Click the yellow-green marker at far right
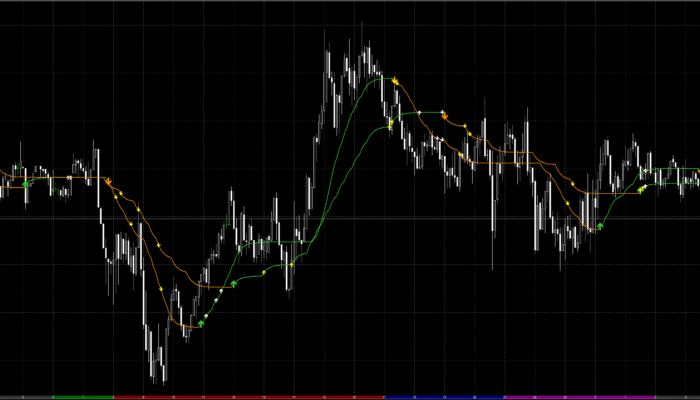The height and width of the screenshot is (400, 700). click(642, 188)
